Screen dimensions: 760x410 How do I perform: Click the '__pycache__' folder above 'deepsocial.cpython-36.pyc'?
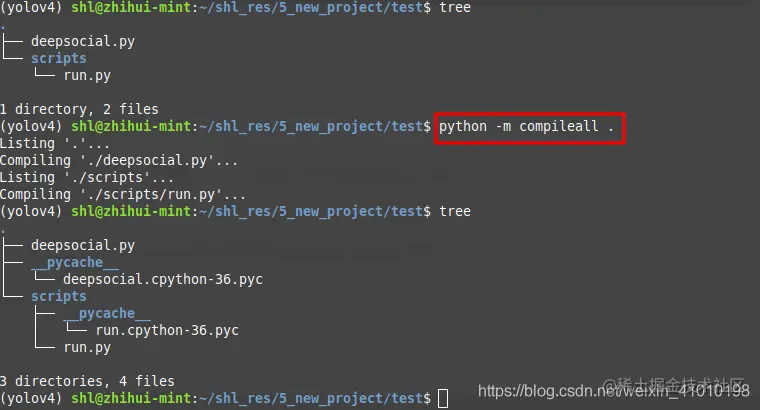point(75,263)
